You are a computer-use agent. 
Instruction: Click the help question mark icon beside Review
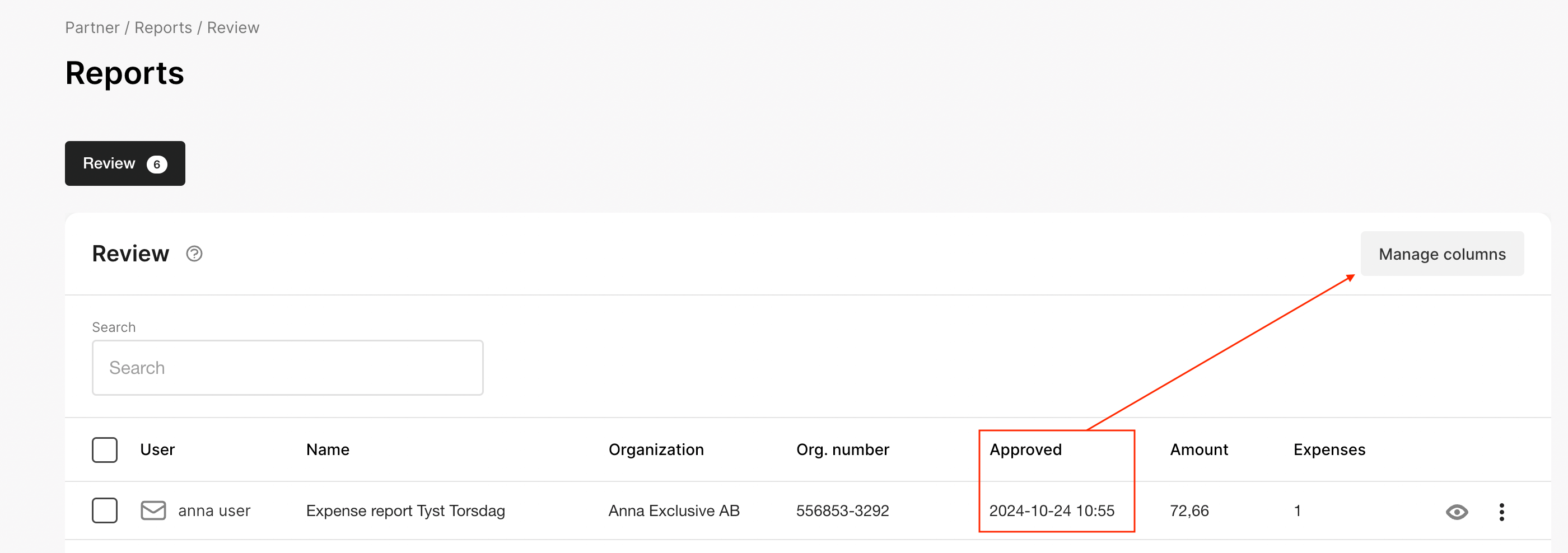click(x=194, y=254)
